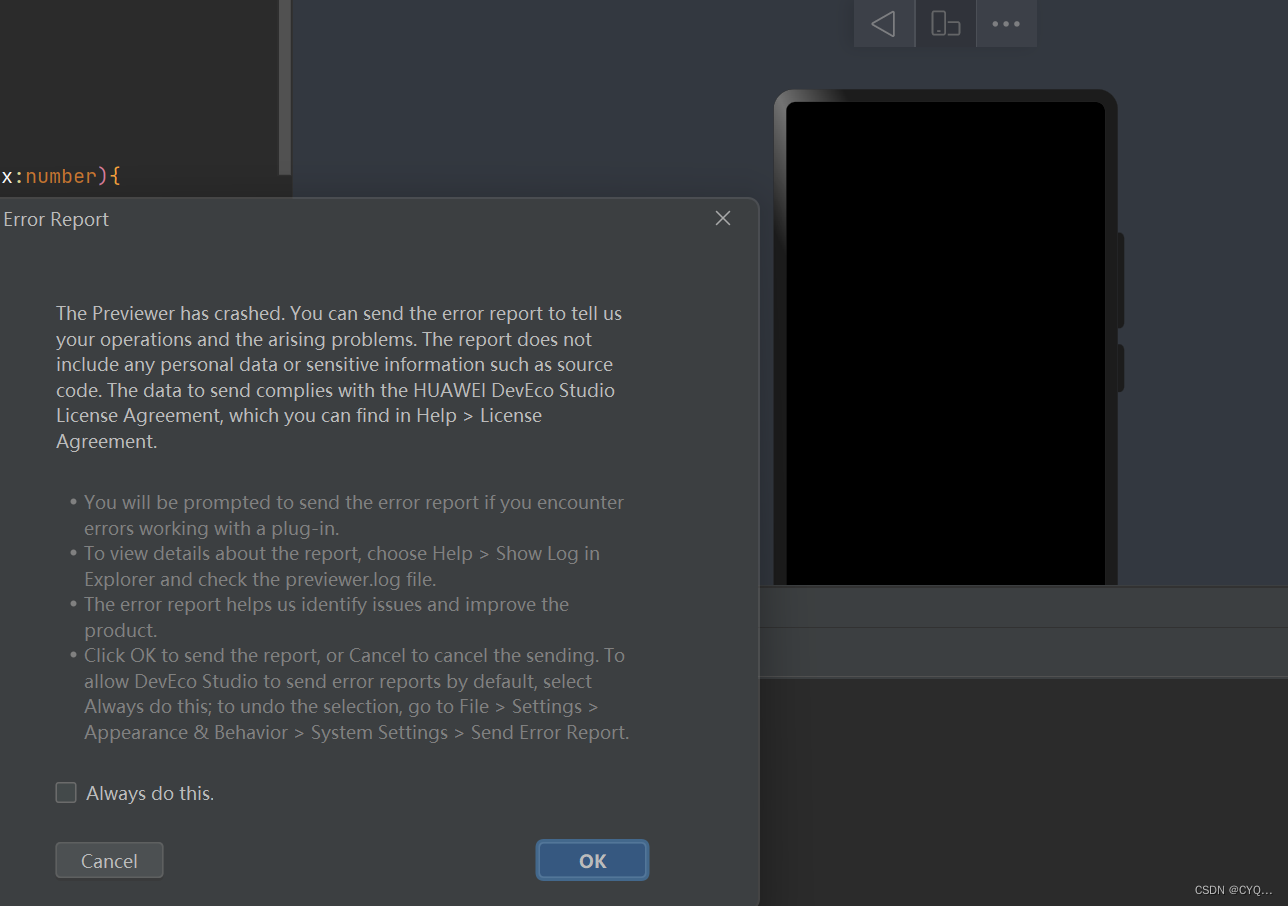
Task: Click the lower side button on the phone frame
Action: [x=1121, y=368]
